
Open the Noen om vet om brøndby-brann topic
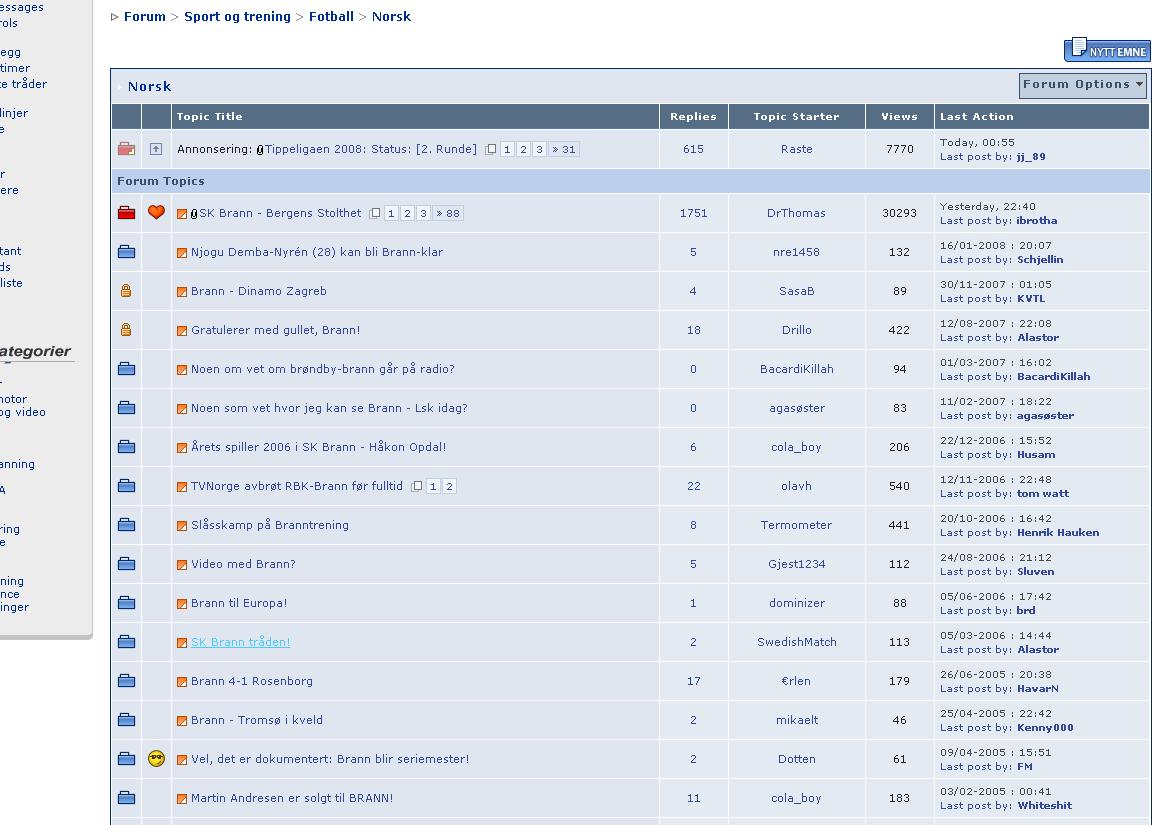323,369
